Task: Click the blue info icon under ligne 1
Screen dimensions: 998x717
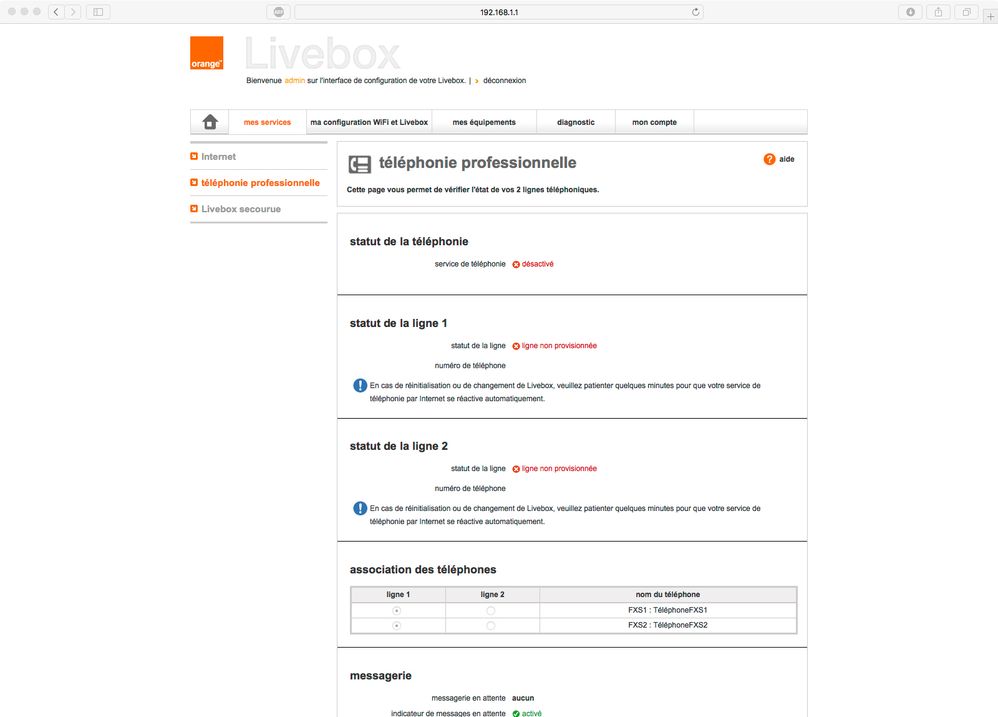Action: pyautogui.click(x=360, y=386)
